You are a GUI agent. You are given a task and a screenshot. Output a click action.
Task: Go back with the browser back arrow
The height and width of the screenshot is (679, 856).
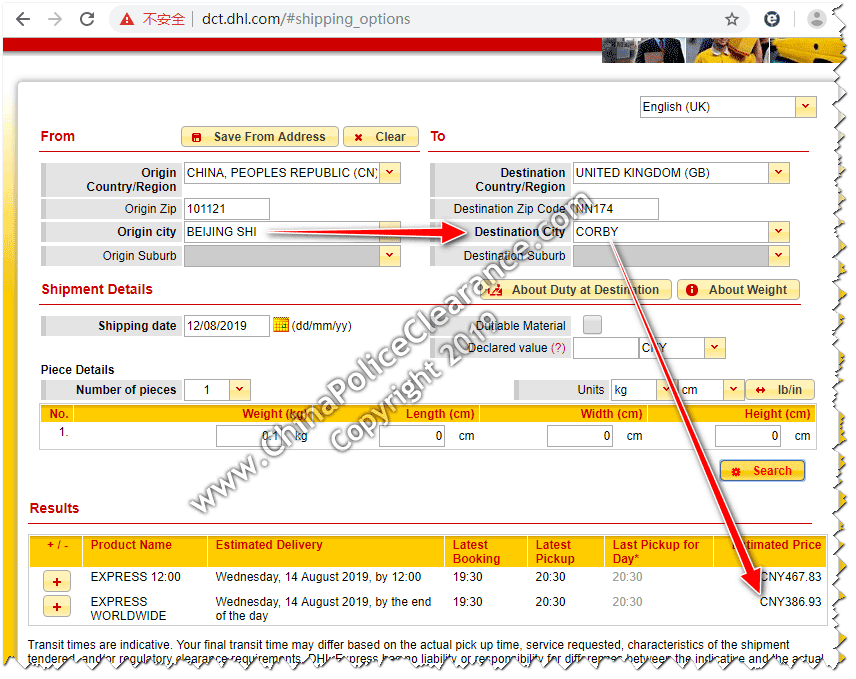pyautogui.click(x=23, y=19)
